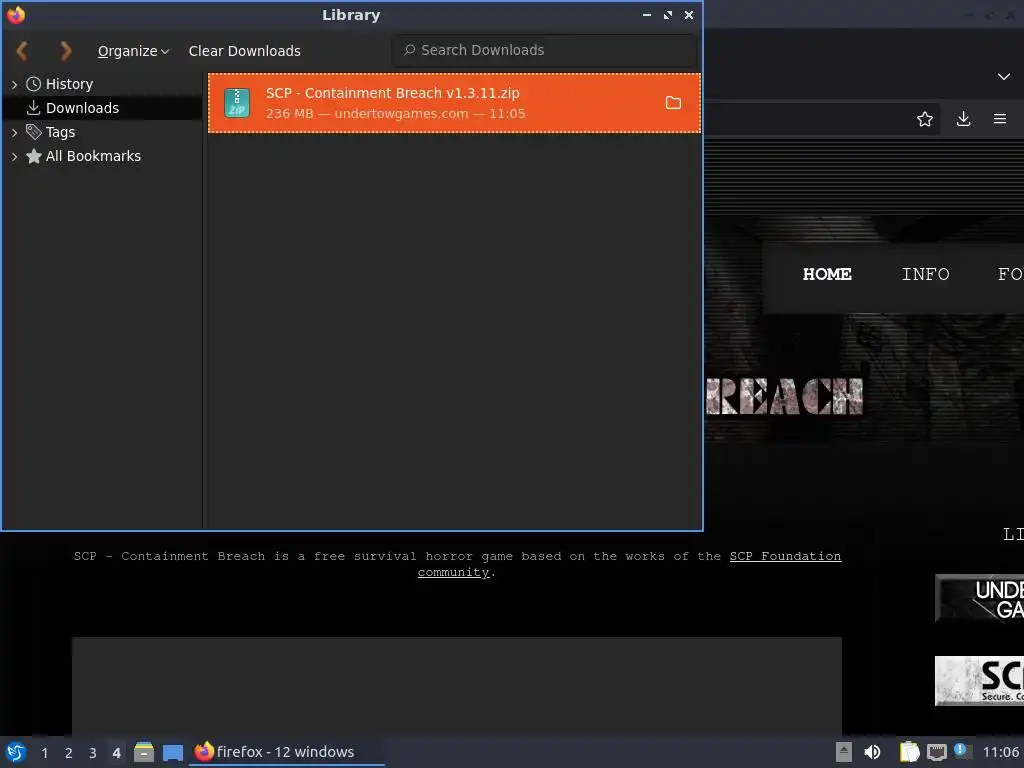Click the Firefox logo in Library title bar

[x=16, y=14]
